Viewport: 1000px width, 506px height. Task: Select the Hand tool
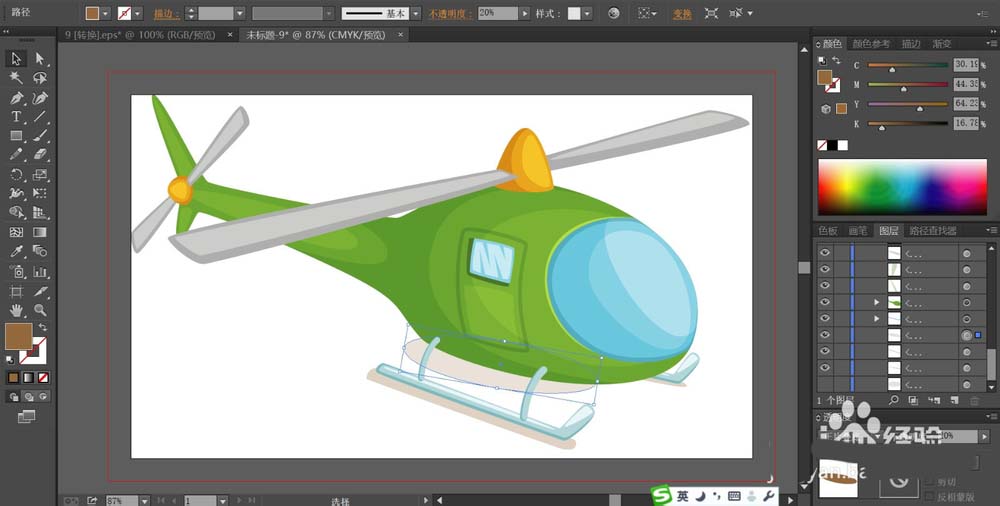pyautogui.click(x=16, y=310)
